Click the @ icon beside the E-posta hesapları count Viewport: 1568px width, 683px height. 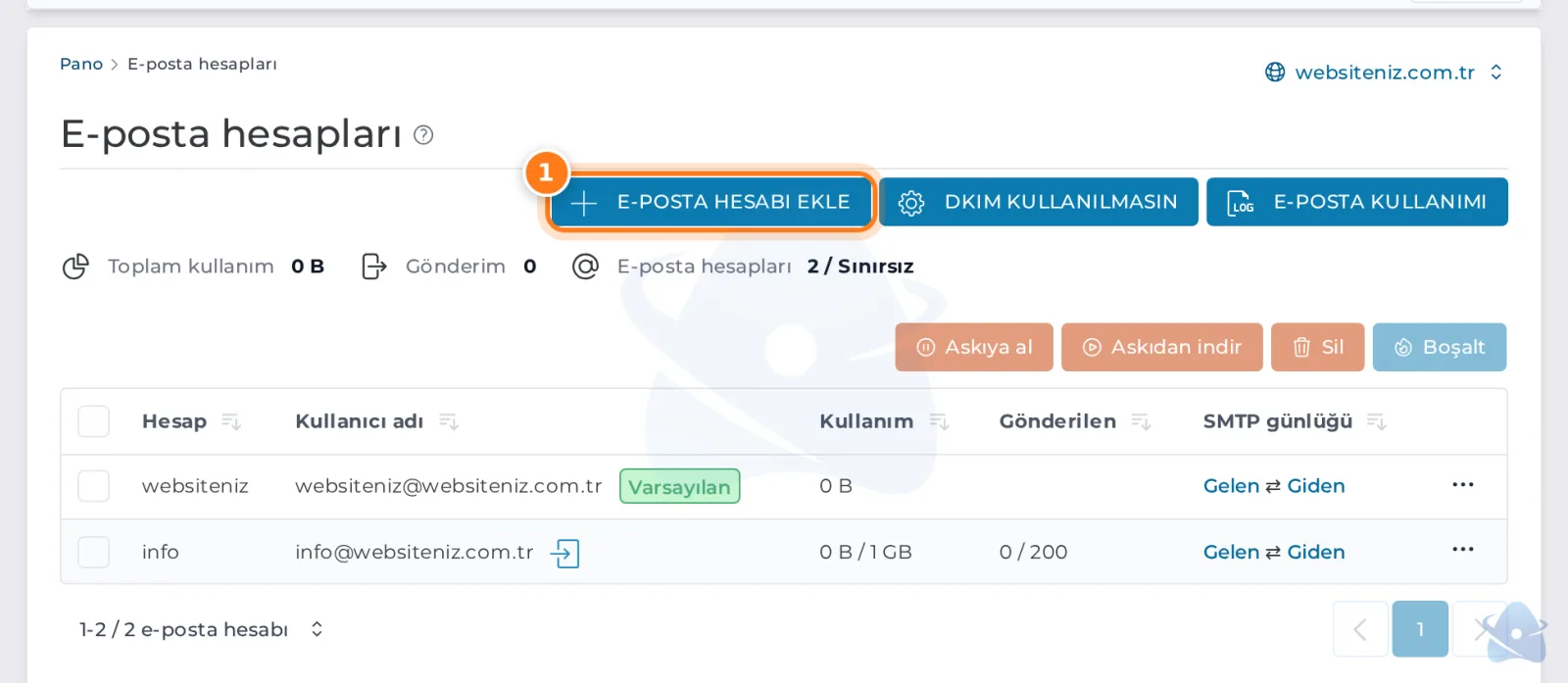pos(585,267)
